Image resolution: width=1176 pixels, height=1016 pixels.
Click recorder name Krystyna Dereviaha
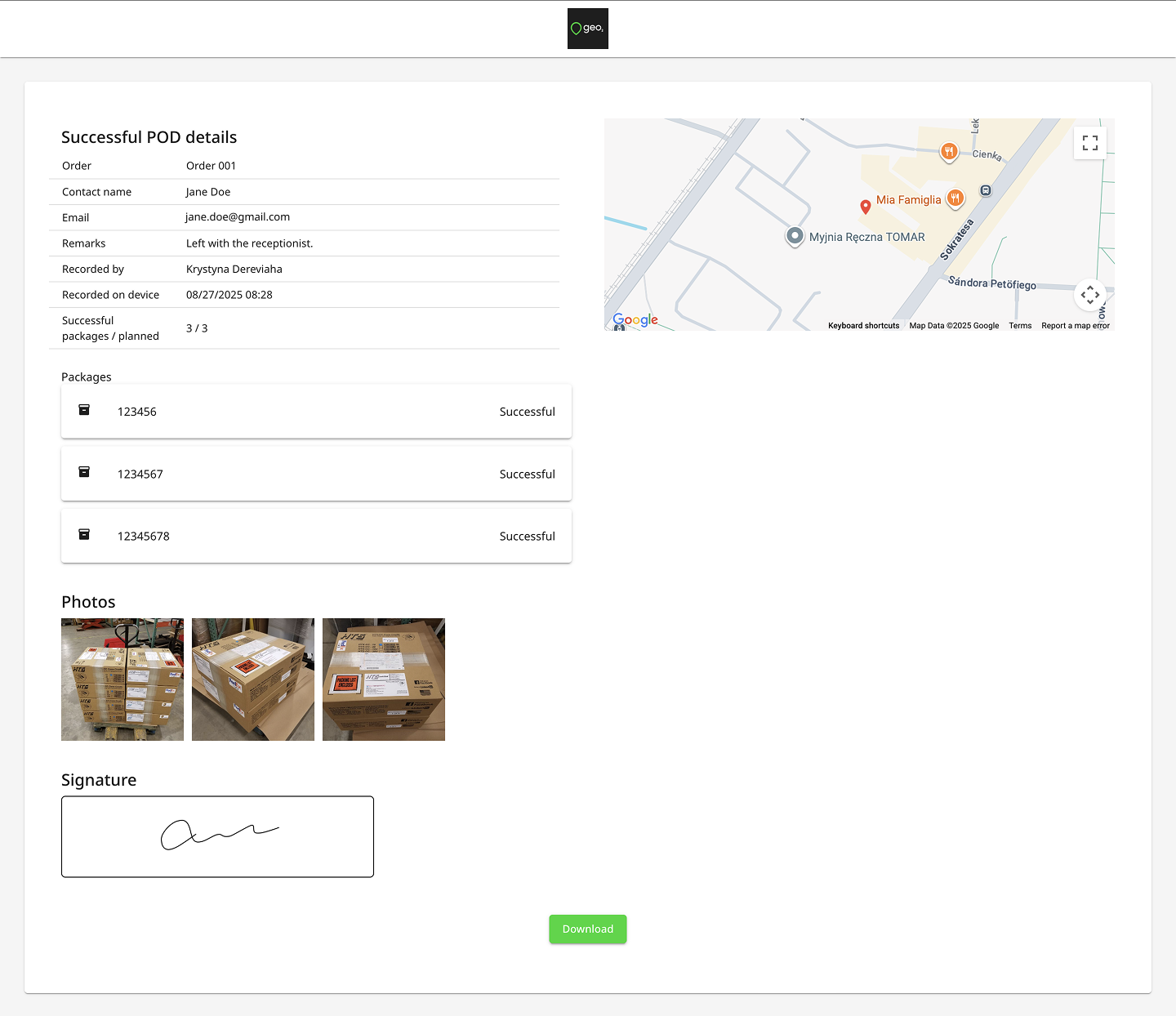coord(234,270)
